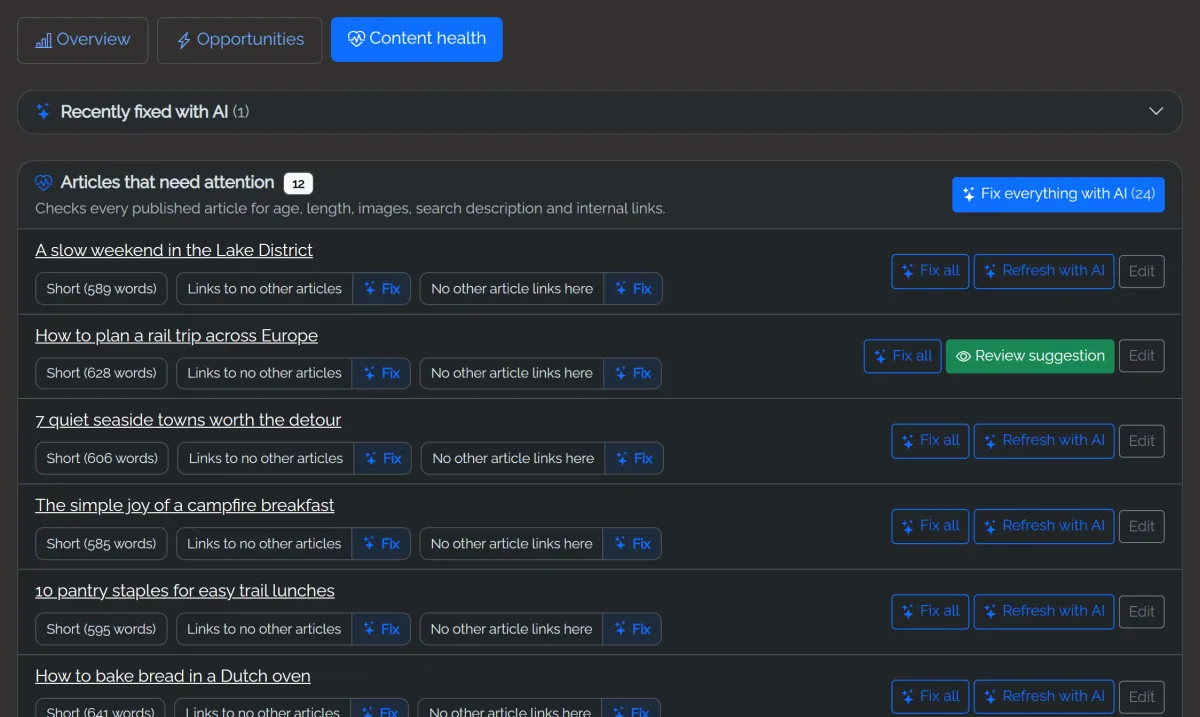Viewport: 1200px width, 717px height.
Task: Click 'Short (589 words)' tag
Action: [x=102, y=289]
